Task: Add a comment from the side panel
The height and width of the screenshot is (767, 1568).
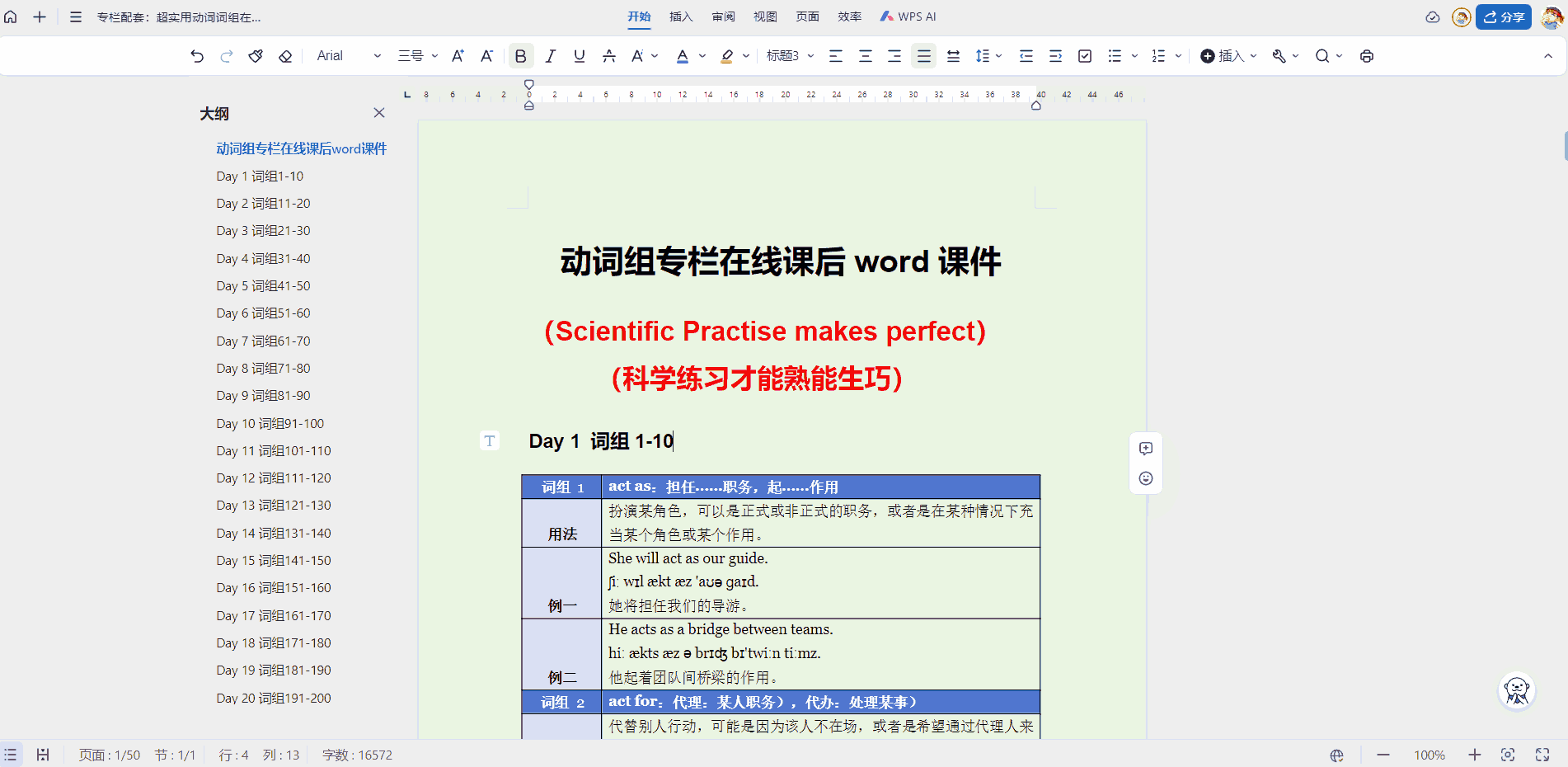Action: (1146, 449)
